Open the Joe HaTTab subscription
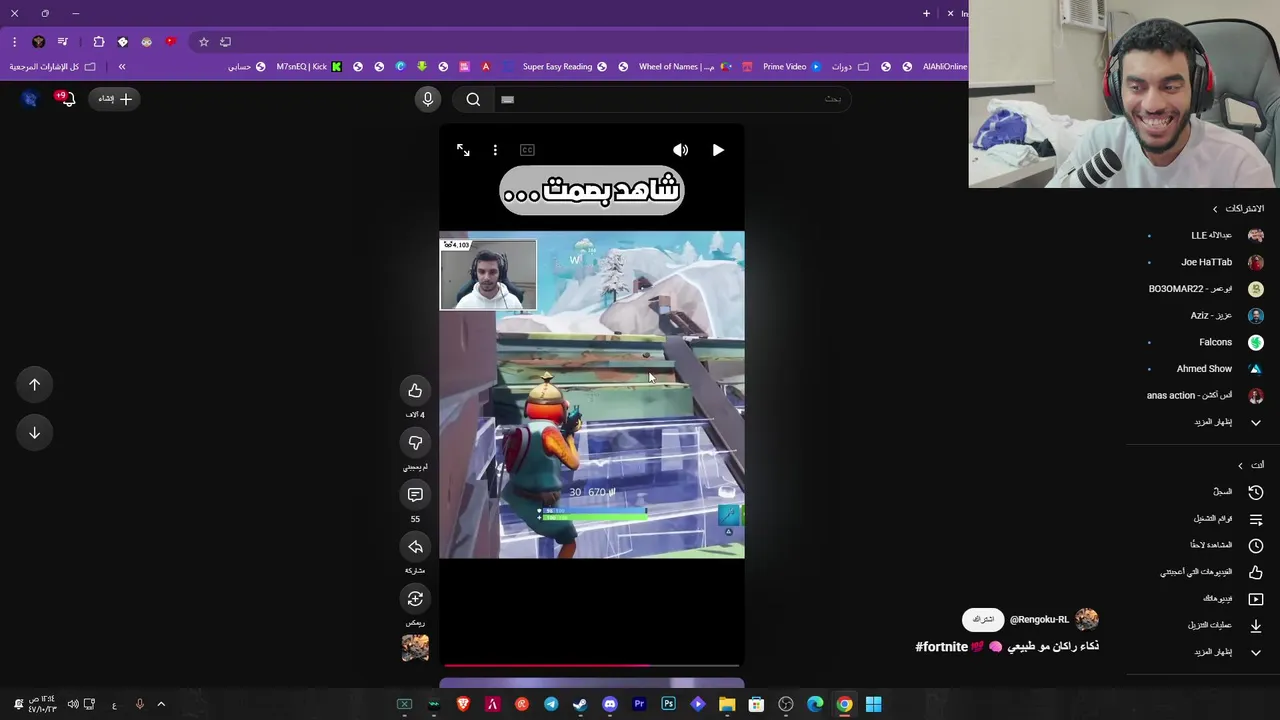 pyautogui.click(x=1205, y=262)
